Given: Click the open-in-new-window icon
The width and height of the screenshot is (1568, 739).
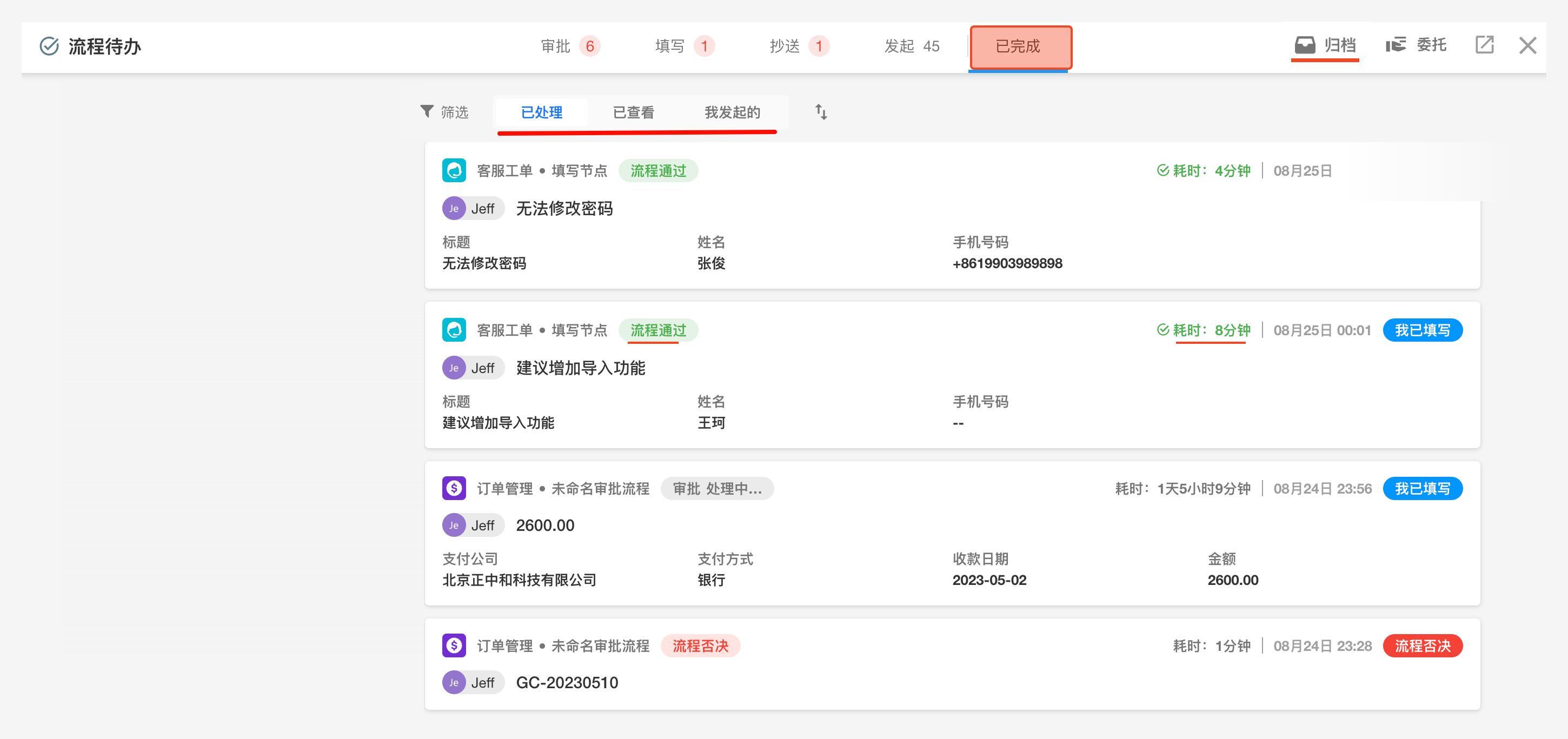Looking at the screenshot, I should click(x=1484, y=45).
